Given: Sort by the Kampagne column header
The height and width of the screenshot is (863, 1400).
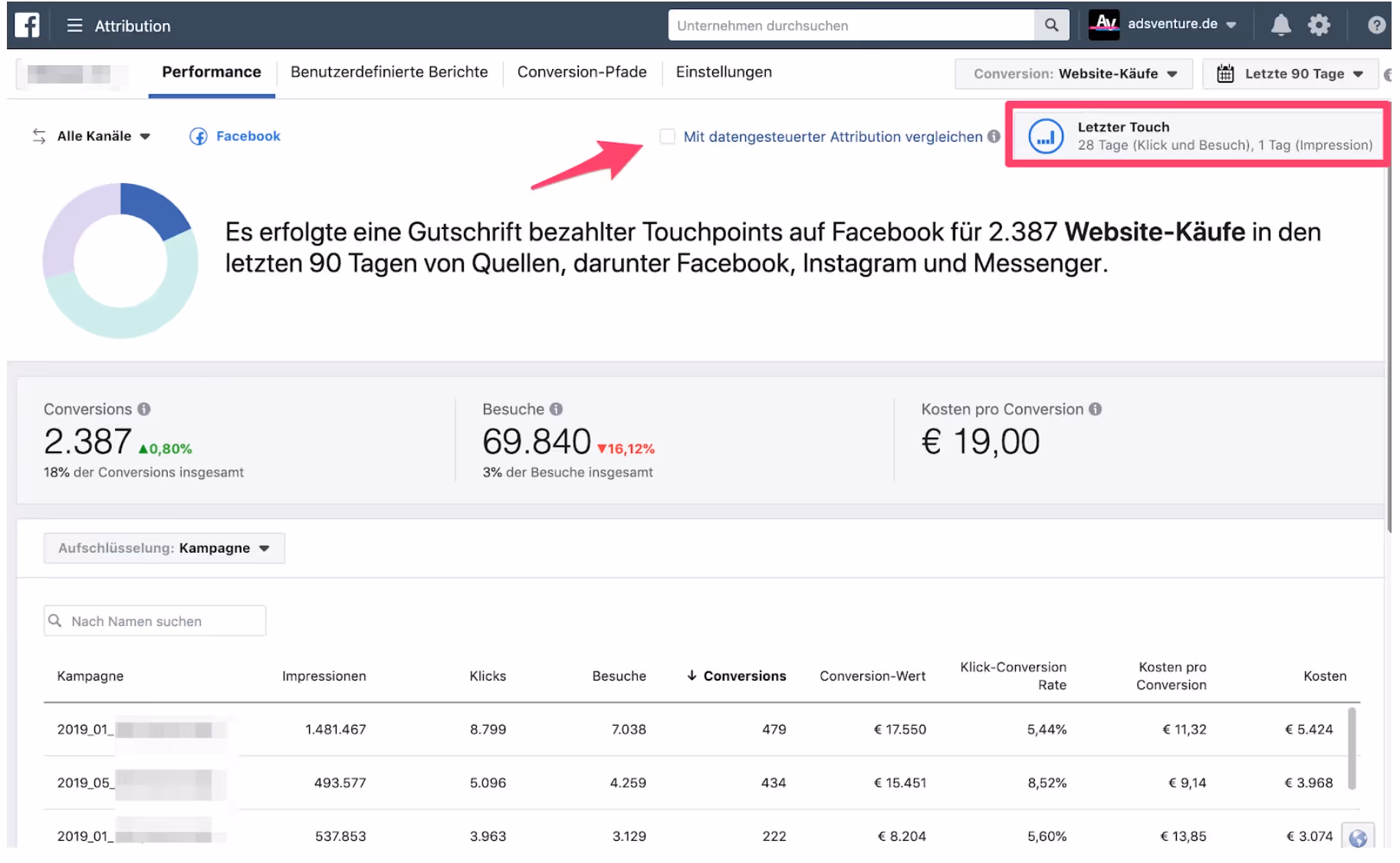Looking at the screenshot, I should (90, 676).
